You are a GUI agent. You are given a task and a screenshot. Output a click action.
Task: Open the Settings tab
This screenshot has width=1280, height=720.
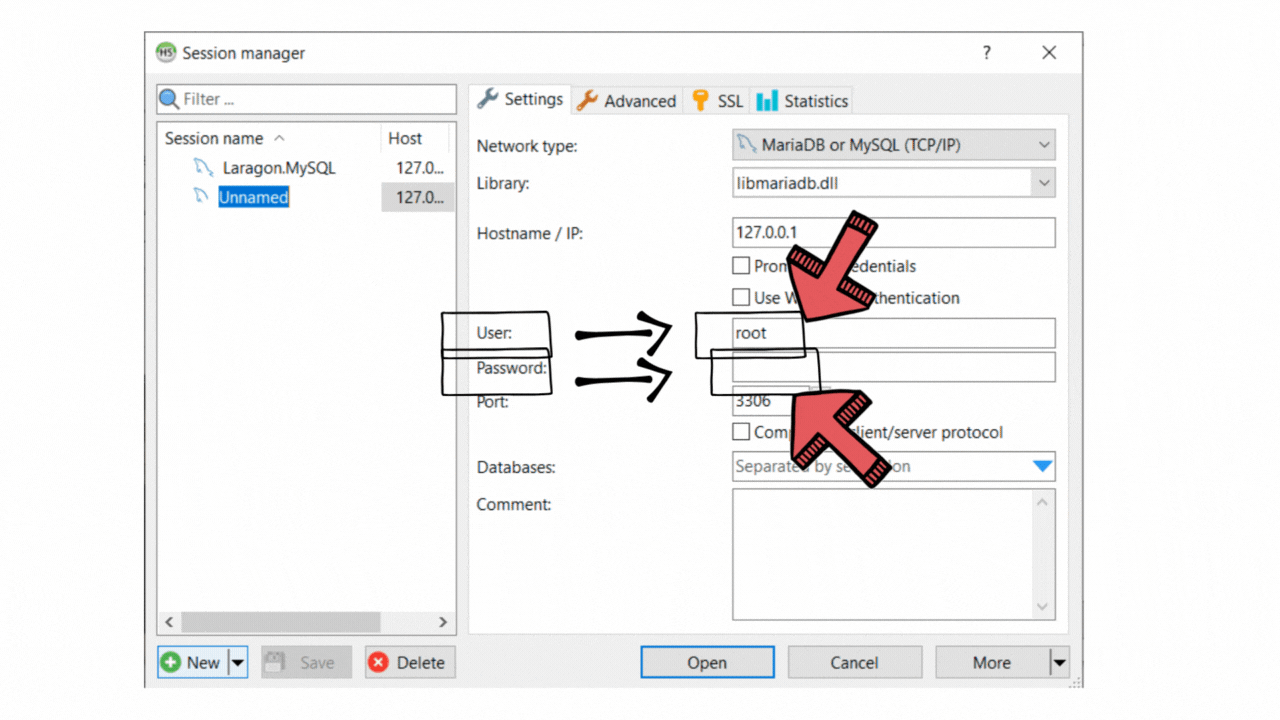(x=520, y=99)
